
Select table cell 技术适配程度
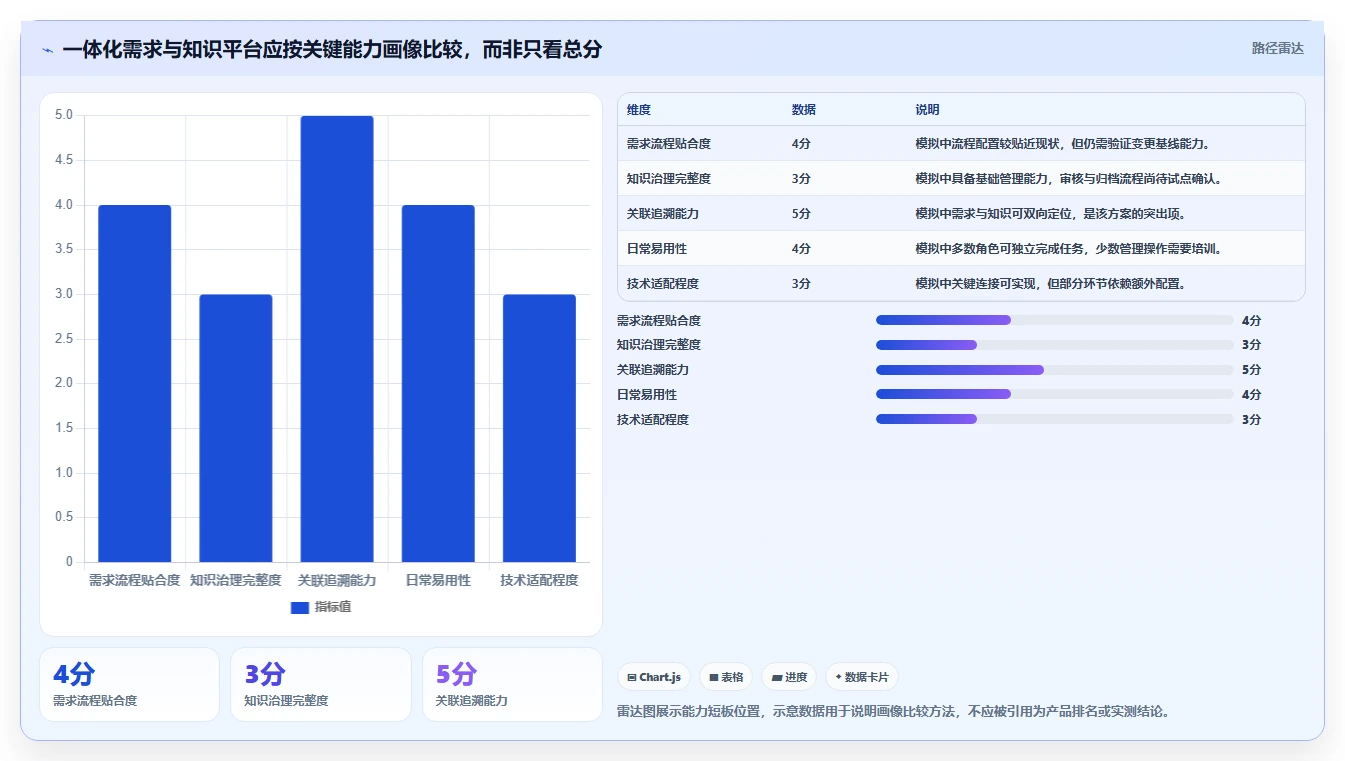[x=663, y=284]
